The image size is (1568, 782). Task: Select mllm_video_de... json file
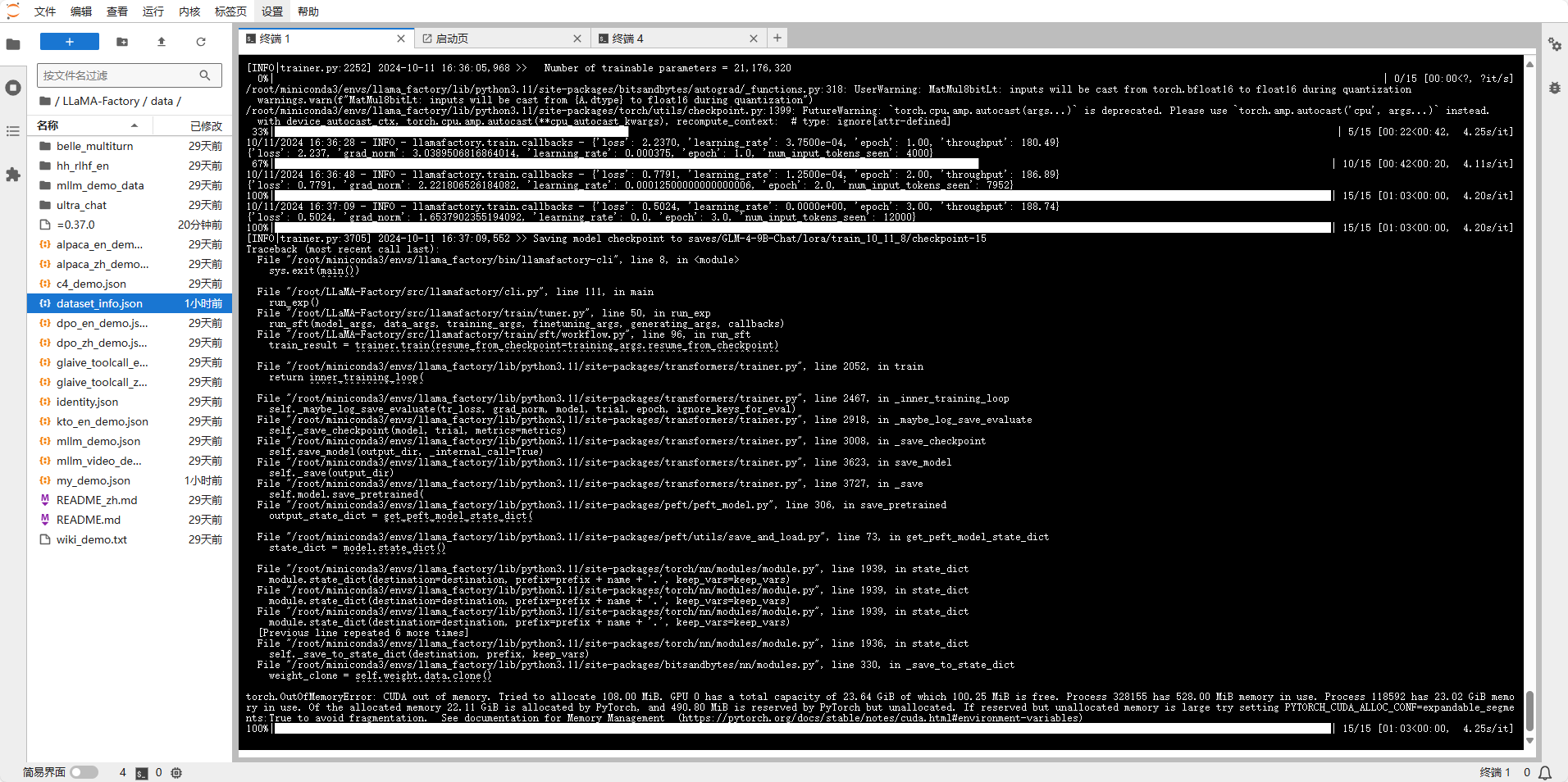click(x=130, y=461)
